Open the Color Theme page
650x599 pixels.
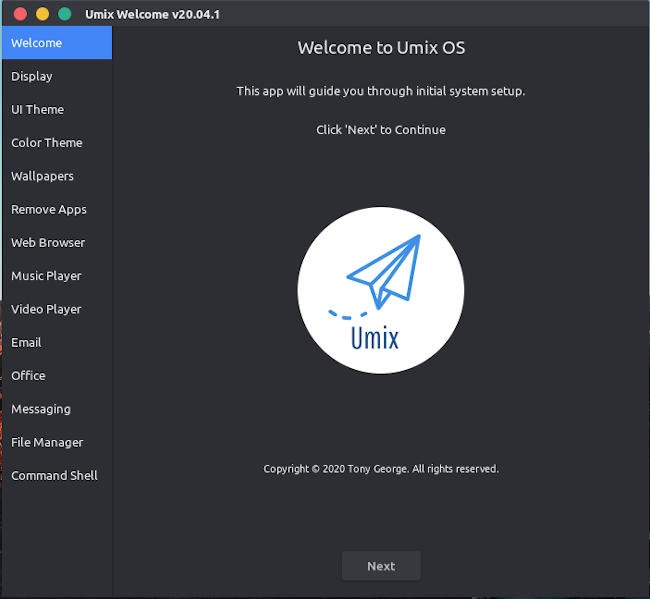pos(57,143)
